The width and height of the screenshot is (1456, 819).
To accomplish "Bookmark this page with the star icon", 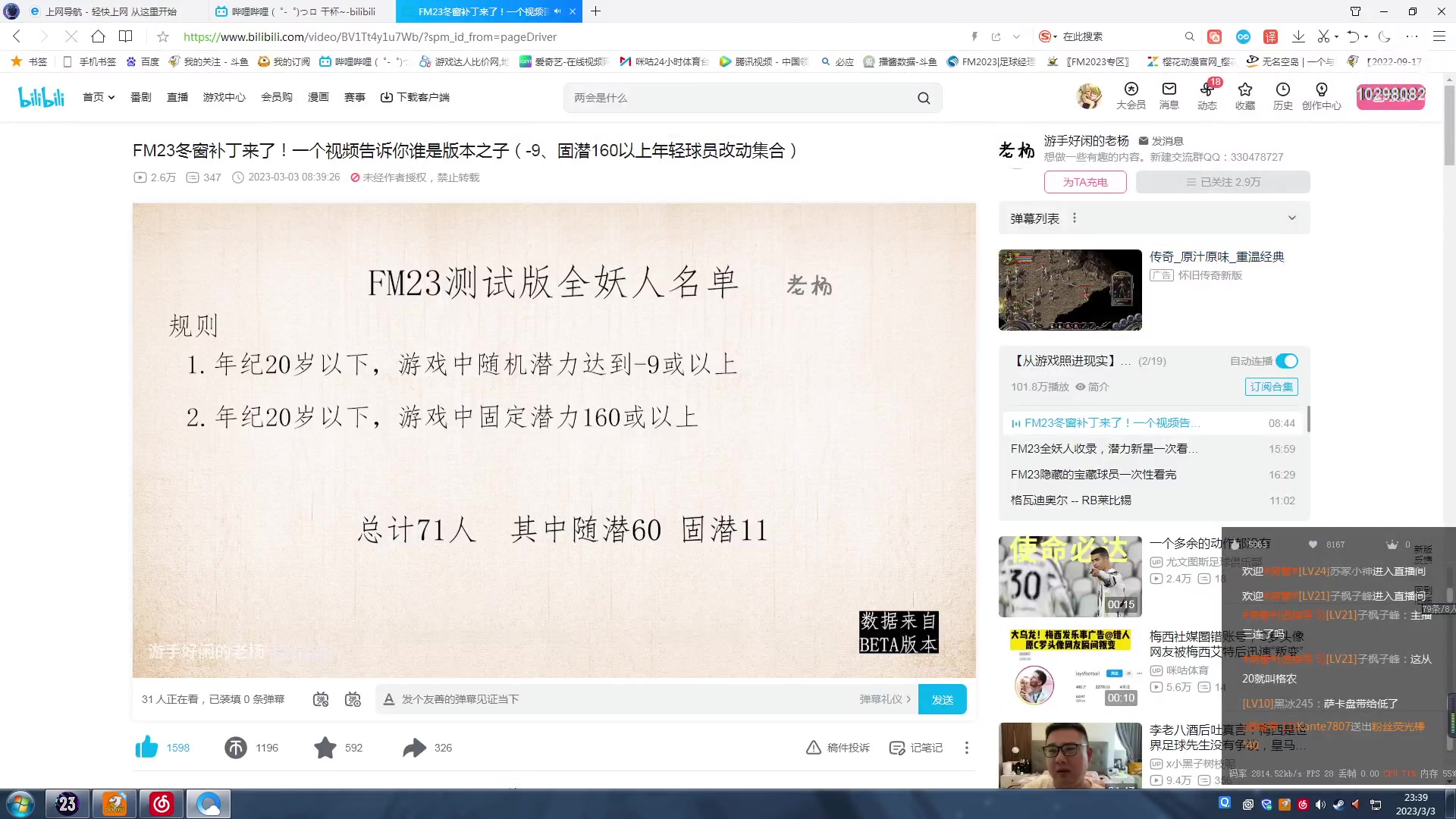I will click(162, 36).
